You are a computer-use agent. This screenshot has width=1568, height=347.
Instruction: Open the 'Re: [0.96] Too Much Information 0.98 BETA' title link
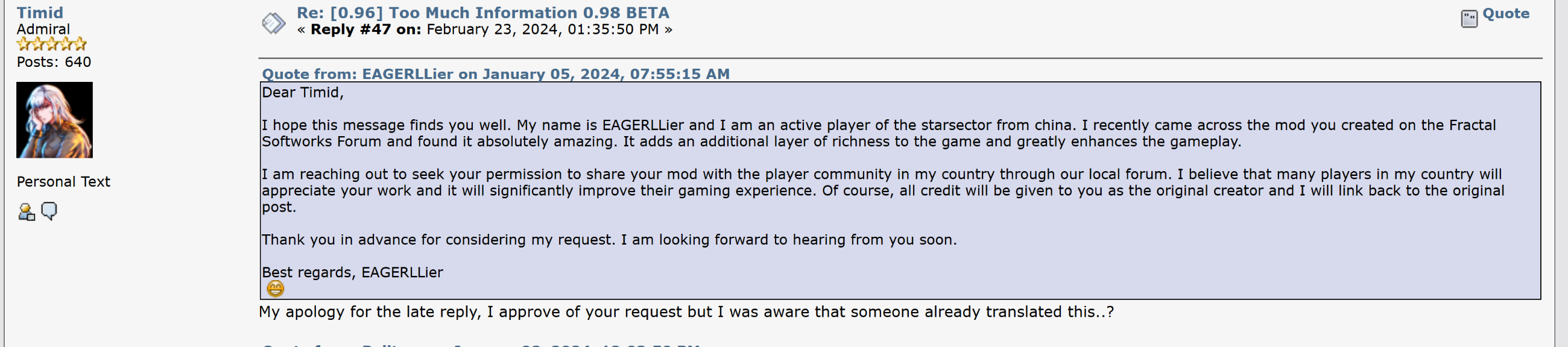click(x=482, y=12)
